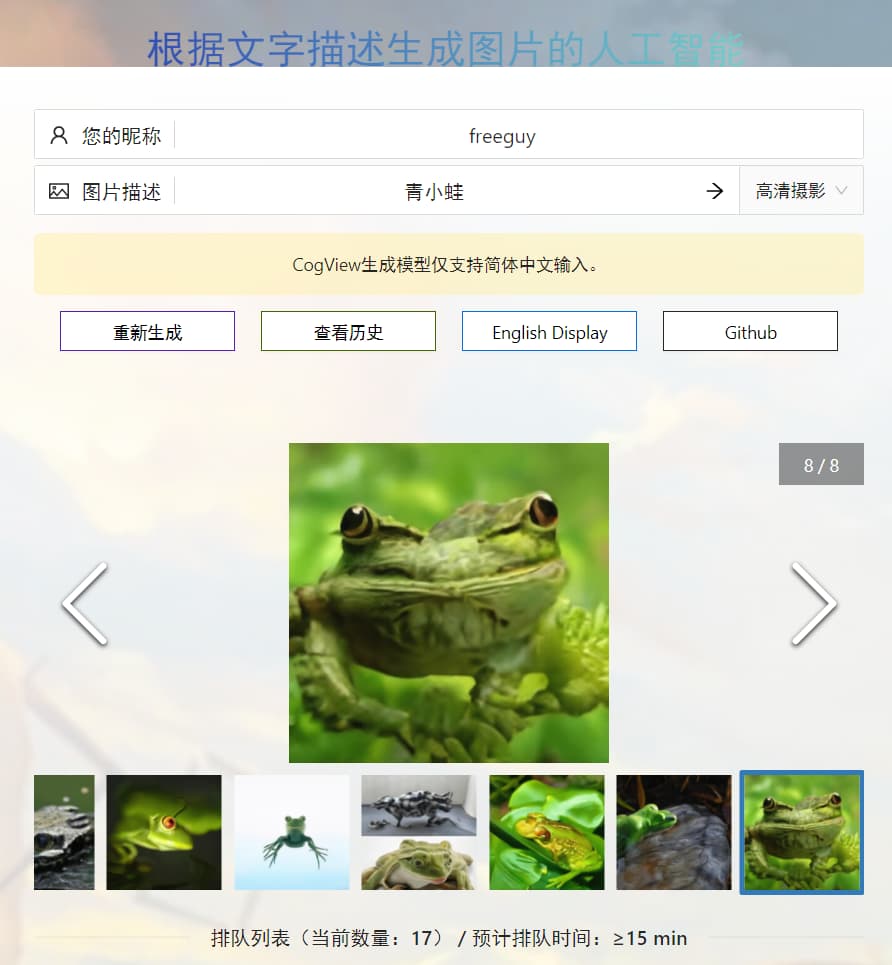Click the description field containing 青小蛙
This screenshot has height=965, width=892.
point(434,191)
